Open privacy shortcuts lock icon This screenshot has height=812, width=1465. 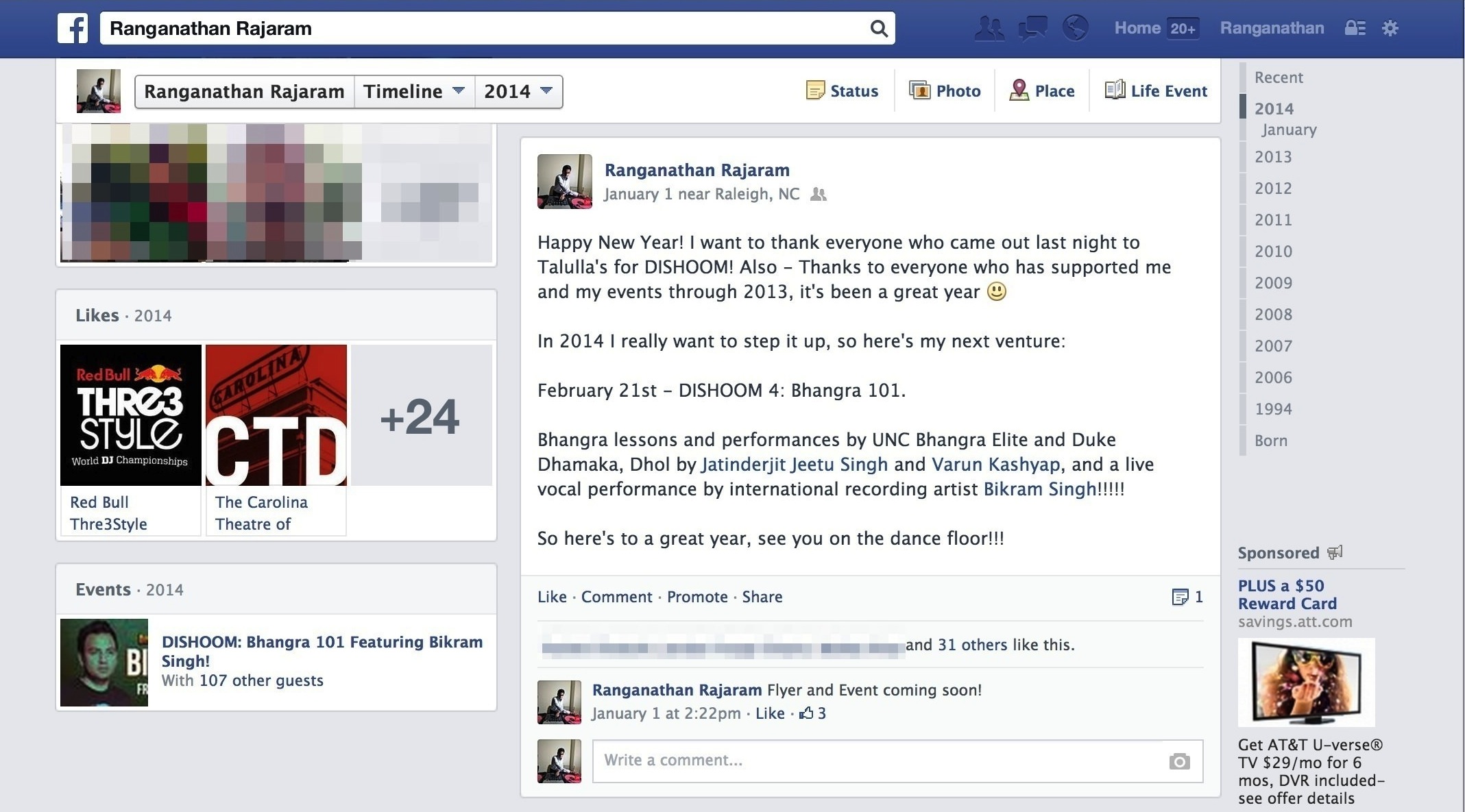click(1355, 28)
